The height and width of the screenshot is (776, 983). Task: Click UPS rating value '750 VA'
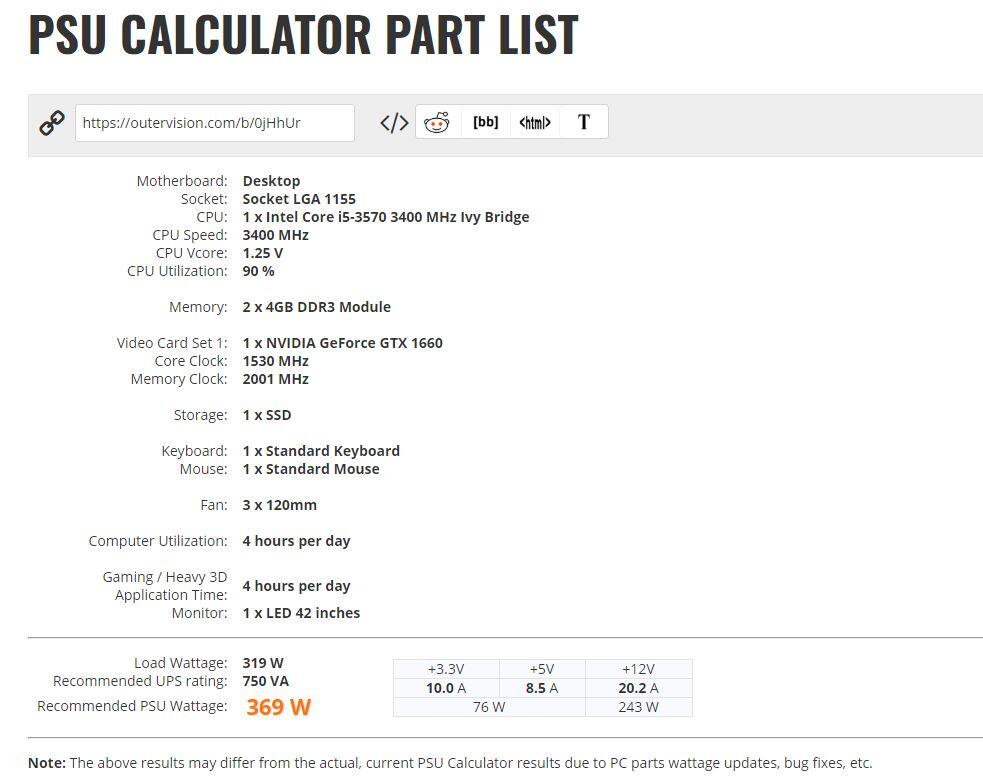[x=266, y=681]
